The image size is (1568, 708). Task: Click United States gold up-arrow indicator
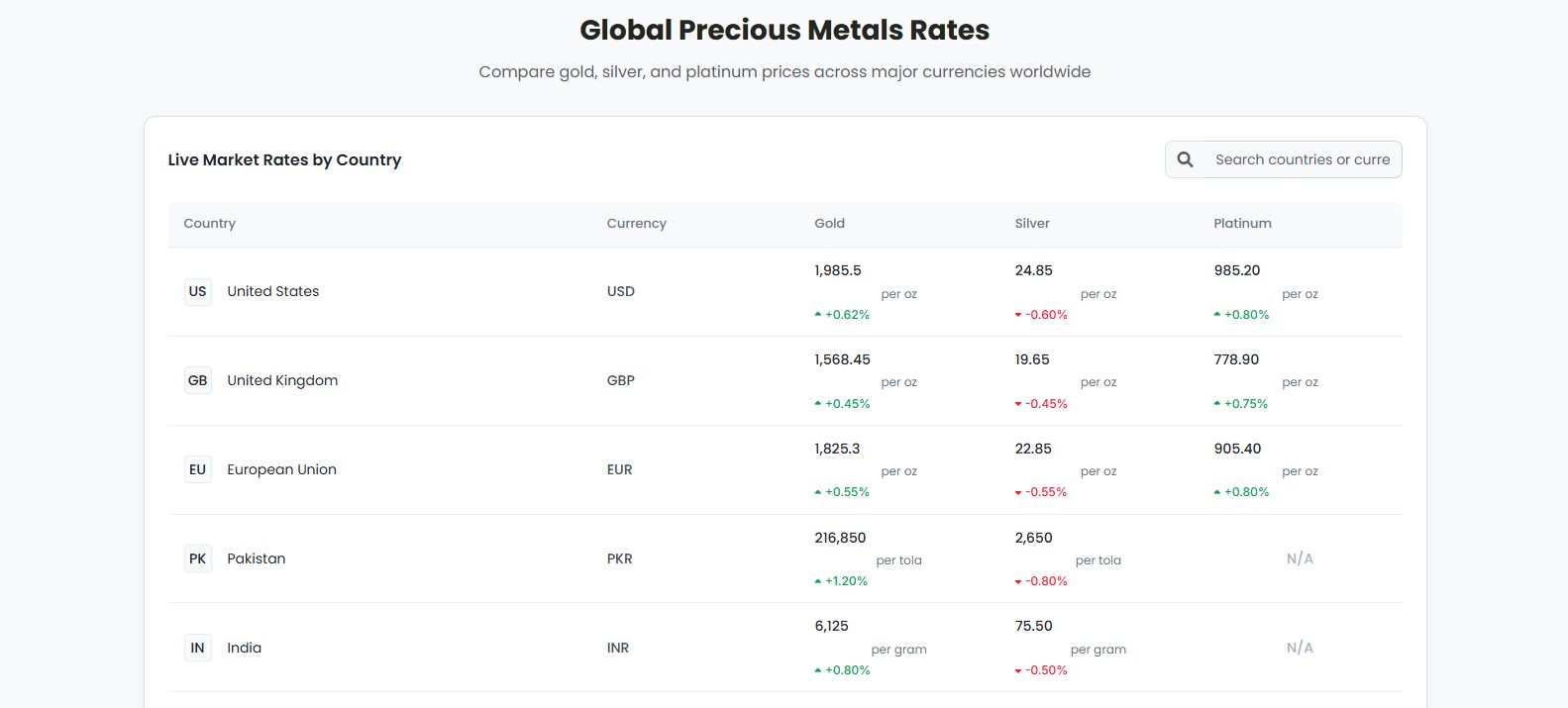818,315
